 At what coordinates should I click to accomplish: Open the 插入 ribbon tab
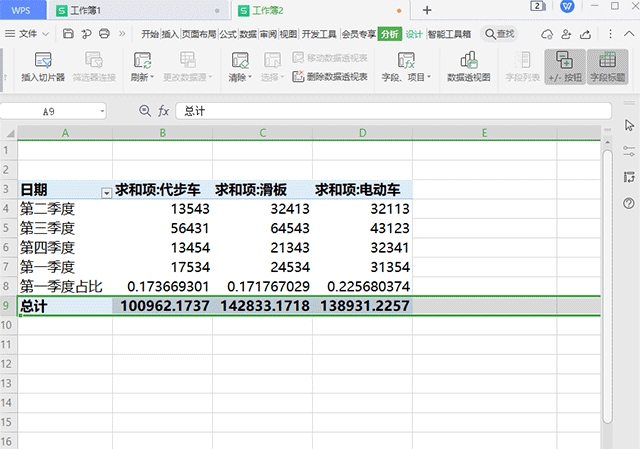171,34
